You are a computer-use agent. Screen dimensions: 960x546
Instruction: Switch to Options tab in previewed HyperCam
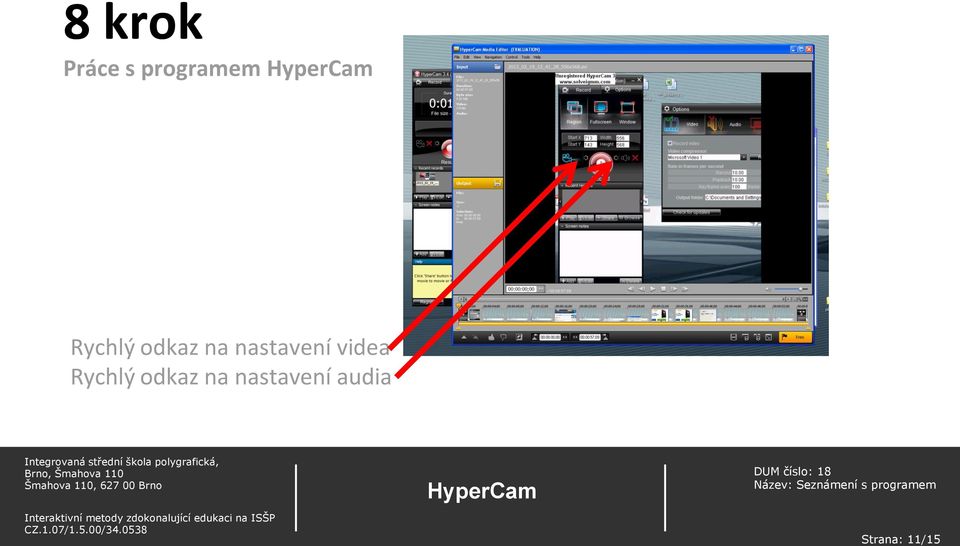click(x=620, y=90)
